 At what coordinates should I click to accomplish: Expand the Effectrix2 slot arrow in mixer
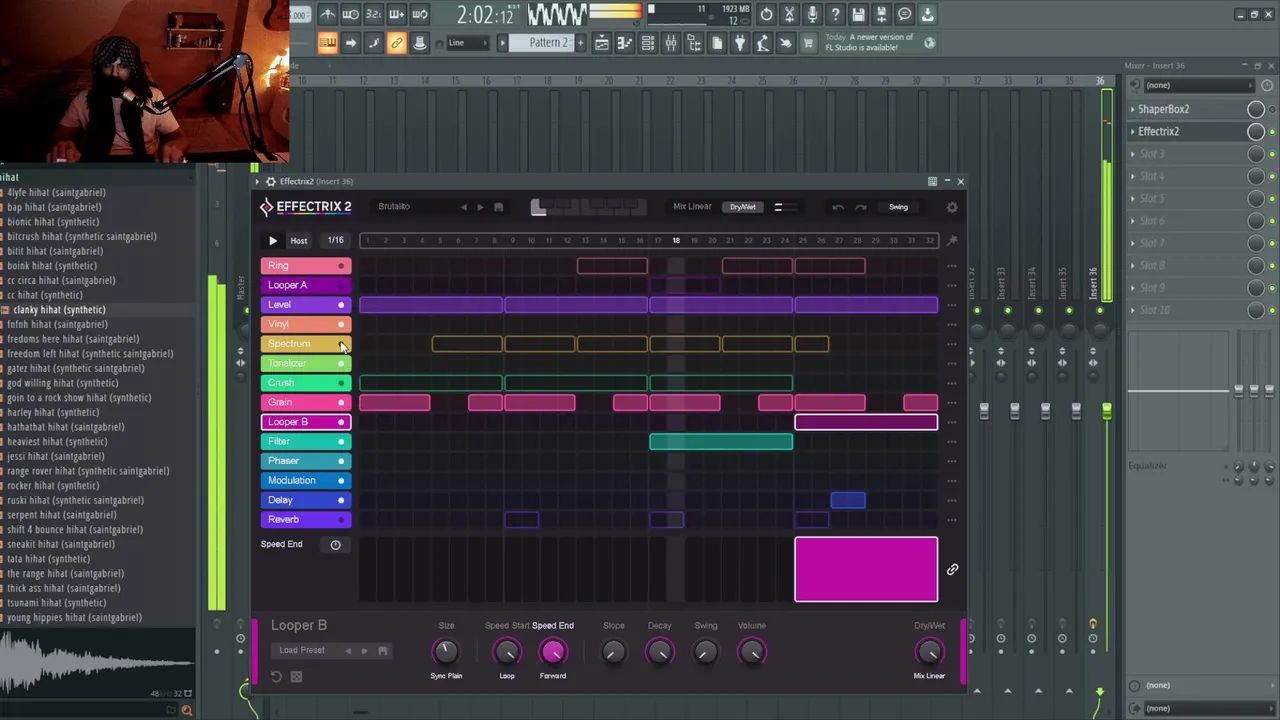(x=1133, y=131)
